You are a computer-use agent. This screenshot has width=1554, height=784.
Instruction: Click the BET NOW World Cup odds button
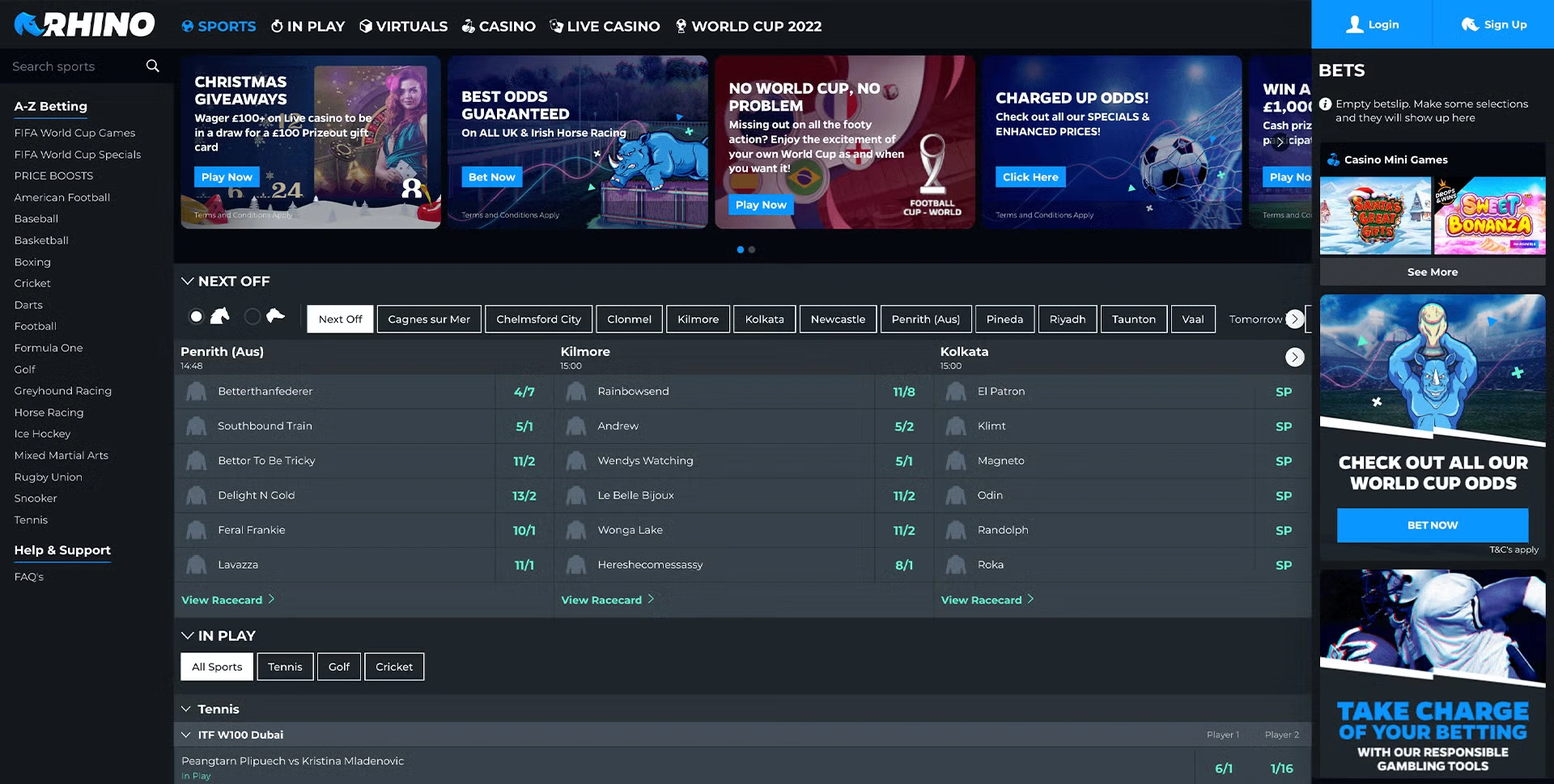click(x=1433, y=526)
